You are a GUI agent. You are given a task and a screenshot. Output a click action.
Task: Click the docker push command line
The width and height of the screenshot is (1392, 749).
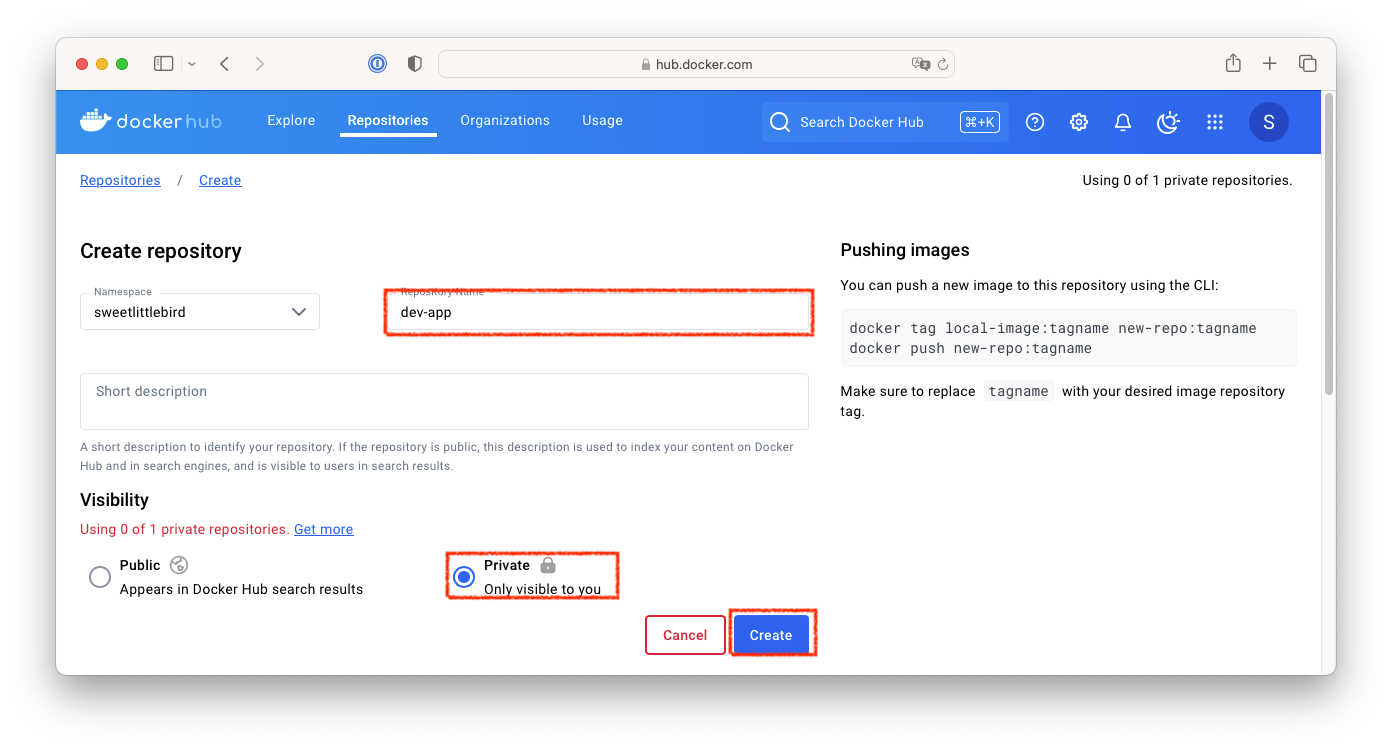(970, 348)
